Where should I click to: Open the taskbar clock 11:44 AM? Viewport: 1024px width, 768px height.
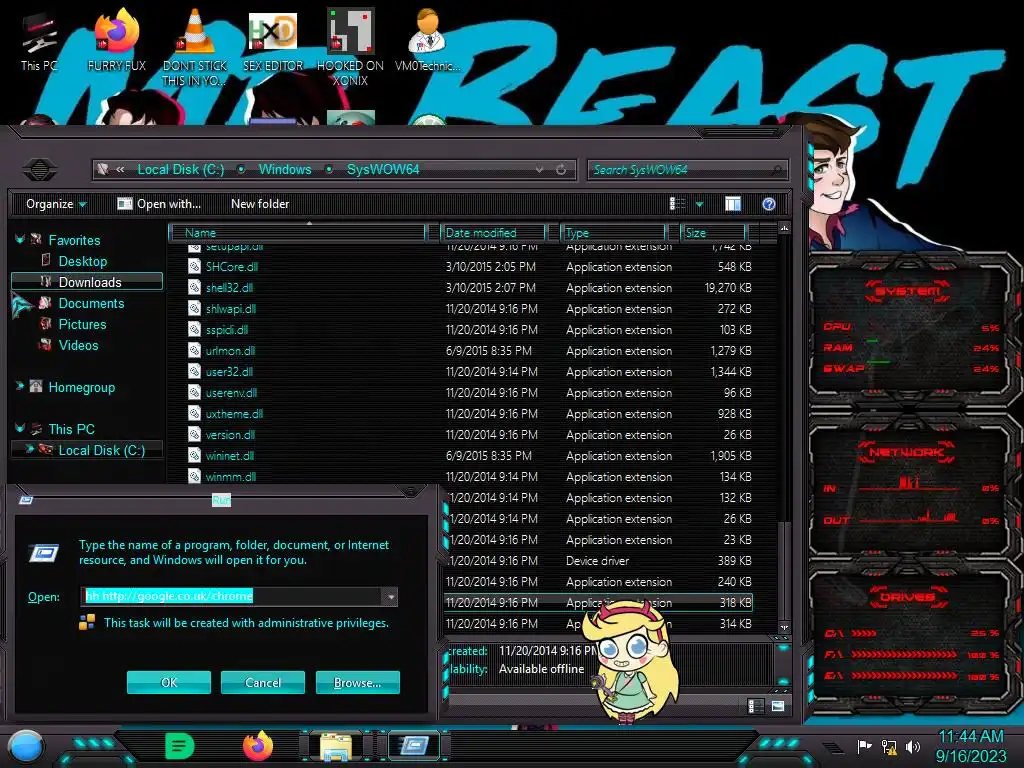click(x=971, y=746)
